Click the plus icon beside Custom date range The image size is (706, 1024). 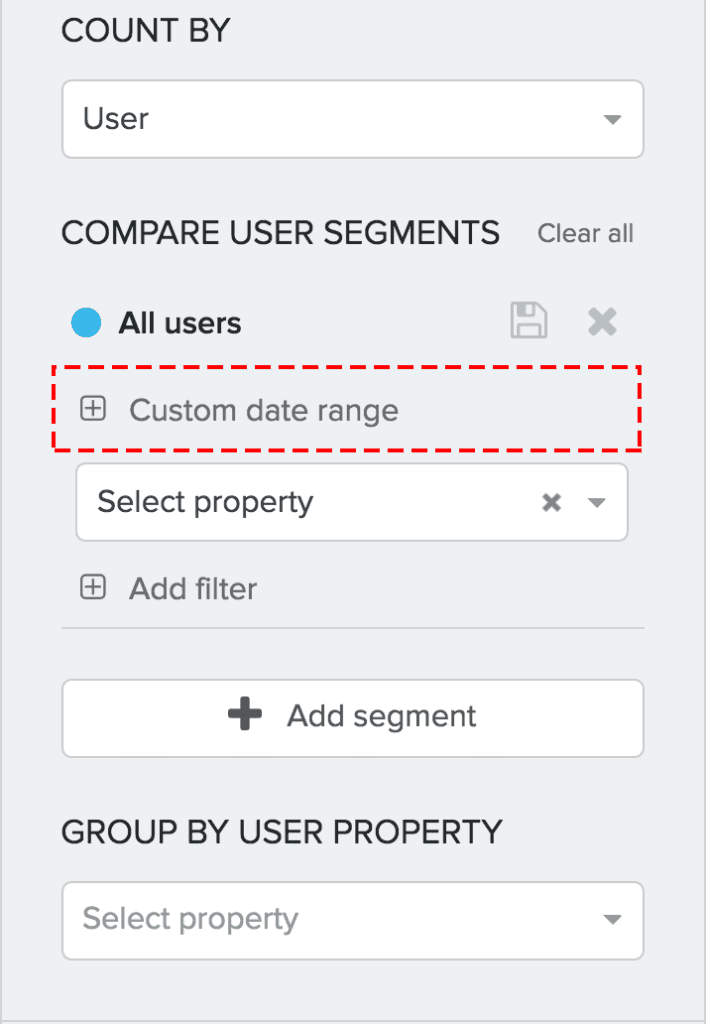(93, 409)
